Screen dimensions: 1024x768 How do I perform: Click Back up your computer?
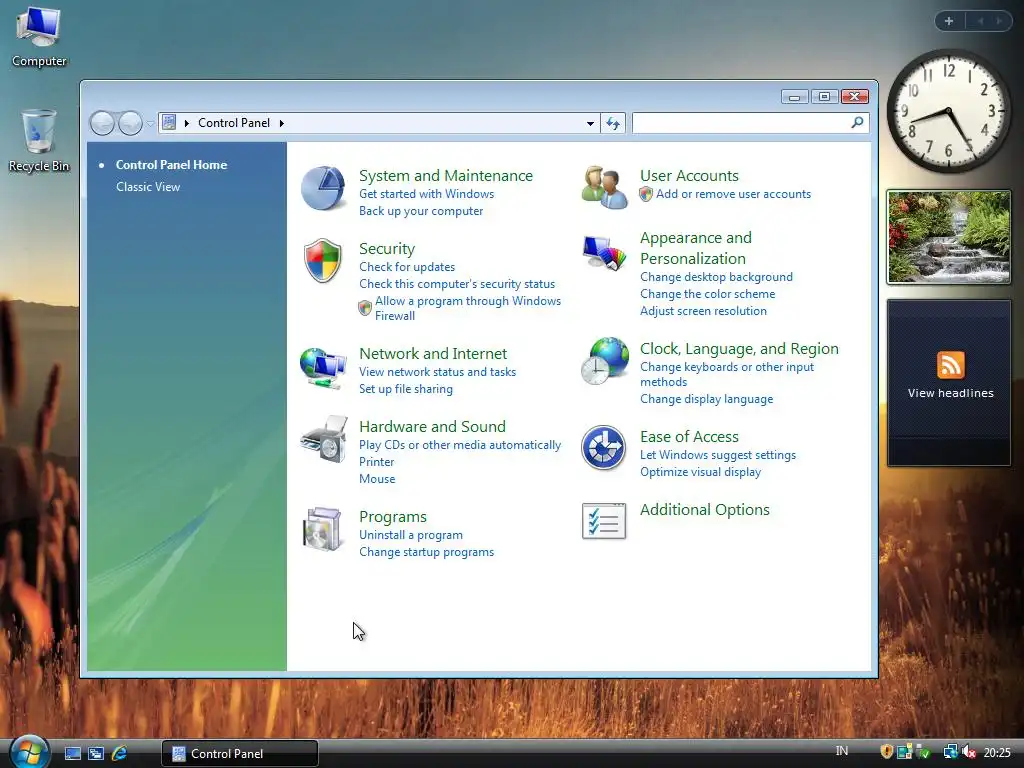(x=421, y=211)
